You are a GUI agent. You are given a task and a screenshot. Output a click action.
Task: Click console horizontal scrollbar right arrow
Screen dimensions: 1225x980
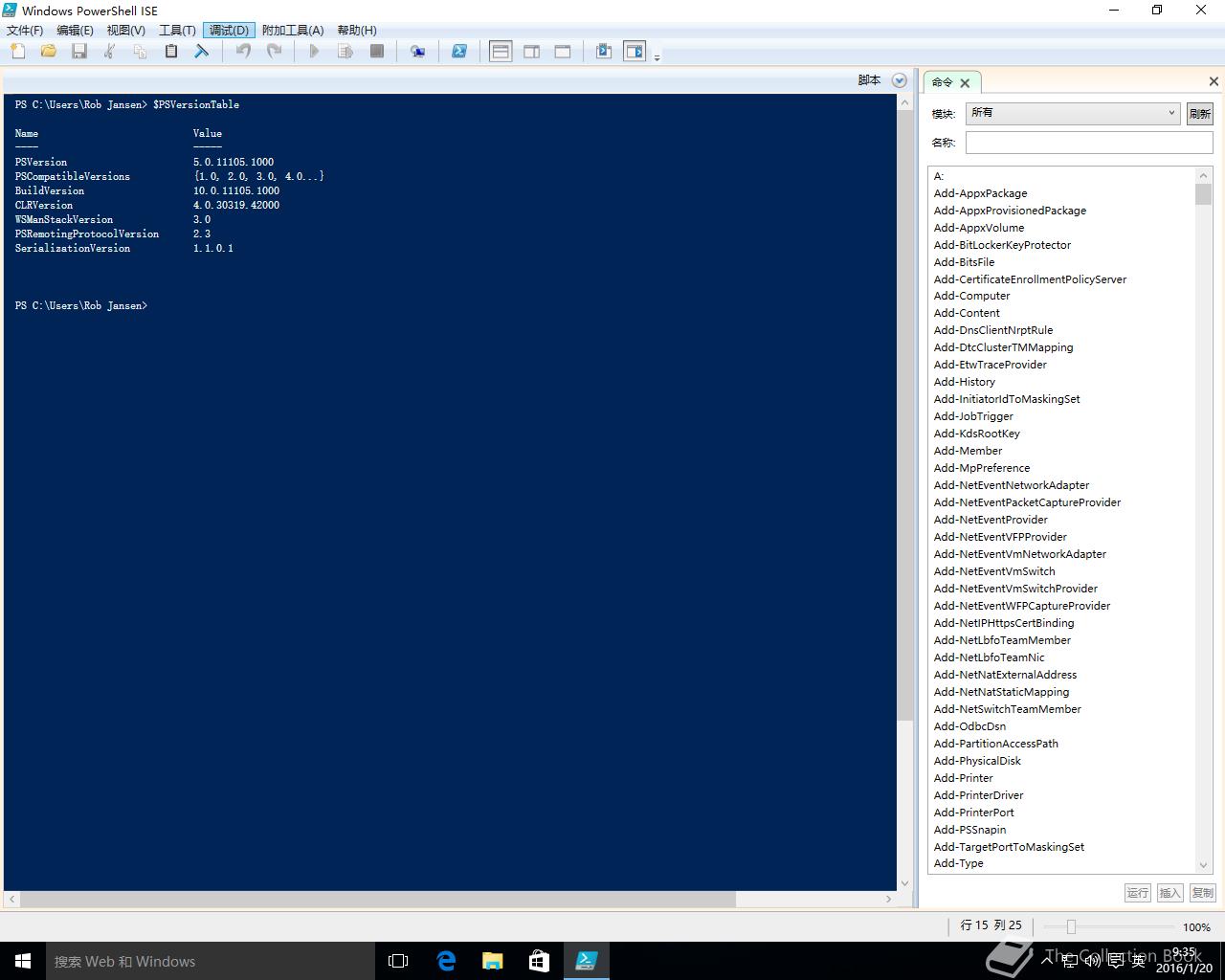point(889,900)
